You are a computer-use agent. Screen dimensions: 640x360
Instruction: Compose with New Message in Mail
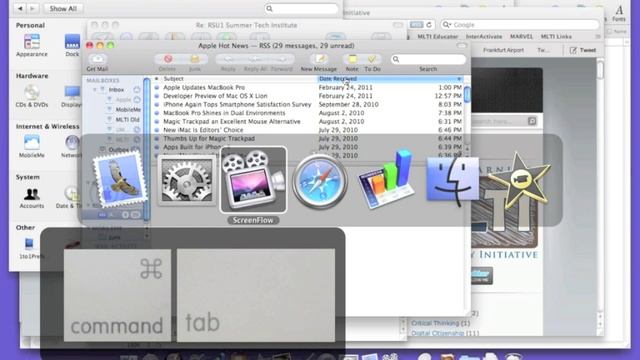pyautogui.click(x=319, y=63)
